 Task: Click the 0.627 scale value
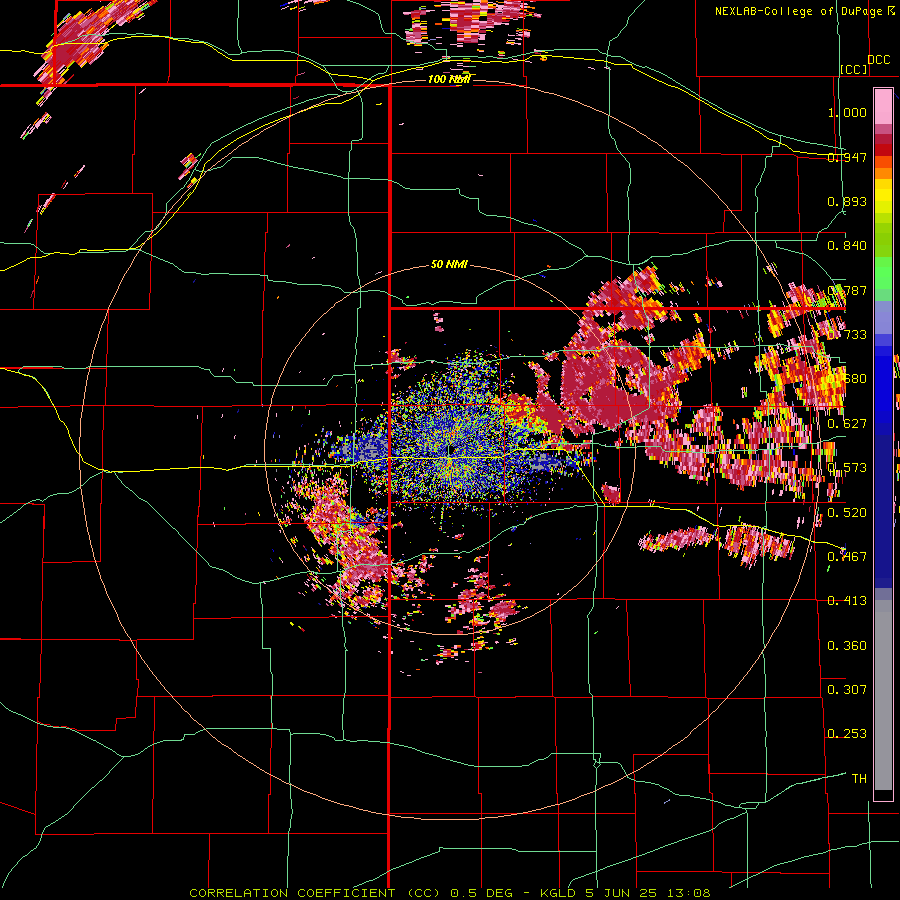pyautogui.click(x=847, y=424)
